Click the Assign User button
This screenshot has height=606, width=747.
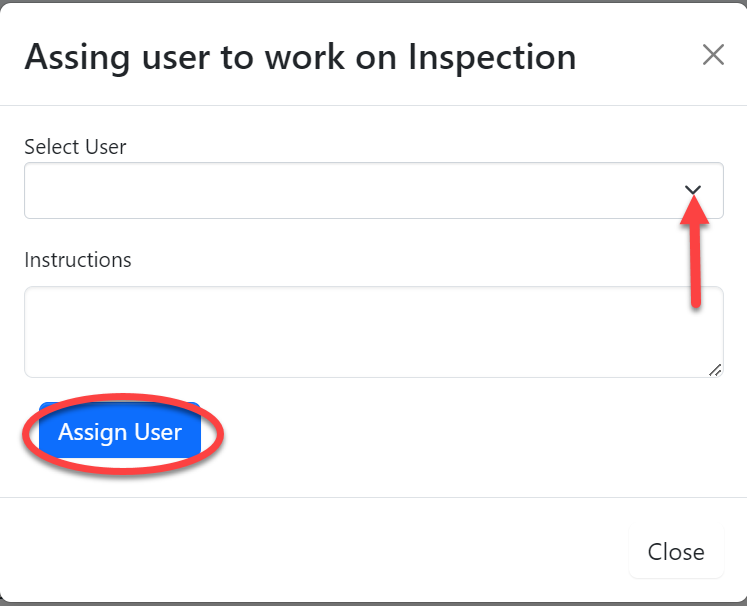click(x=120, y=432)
